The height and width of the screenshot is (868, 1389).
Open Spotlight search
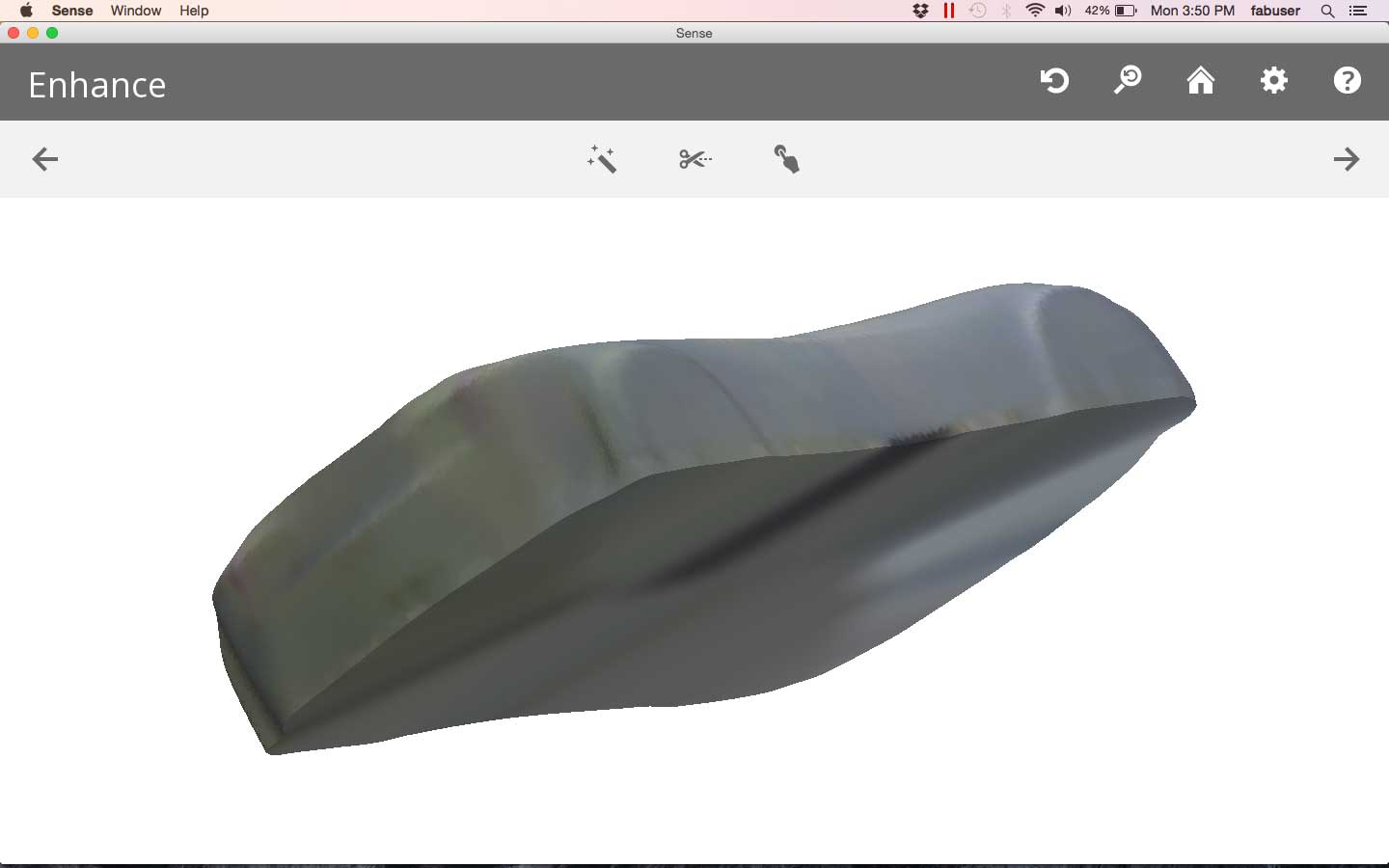[x=1328, y=11]
